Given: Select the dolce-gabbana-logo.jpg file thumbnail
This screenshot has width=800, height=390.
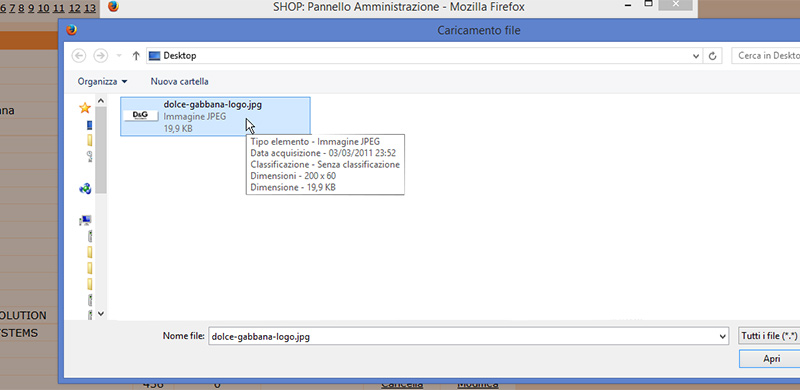Looking at the screenshot, I should (140, 116).
